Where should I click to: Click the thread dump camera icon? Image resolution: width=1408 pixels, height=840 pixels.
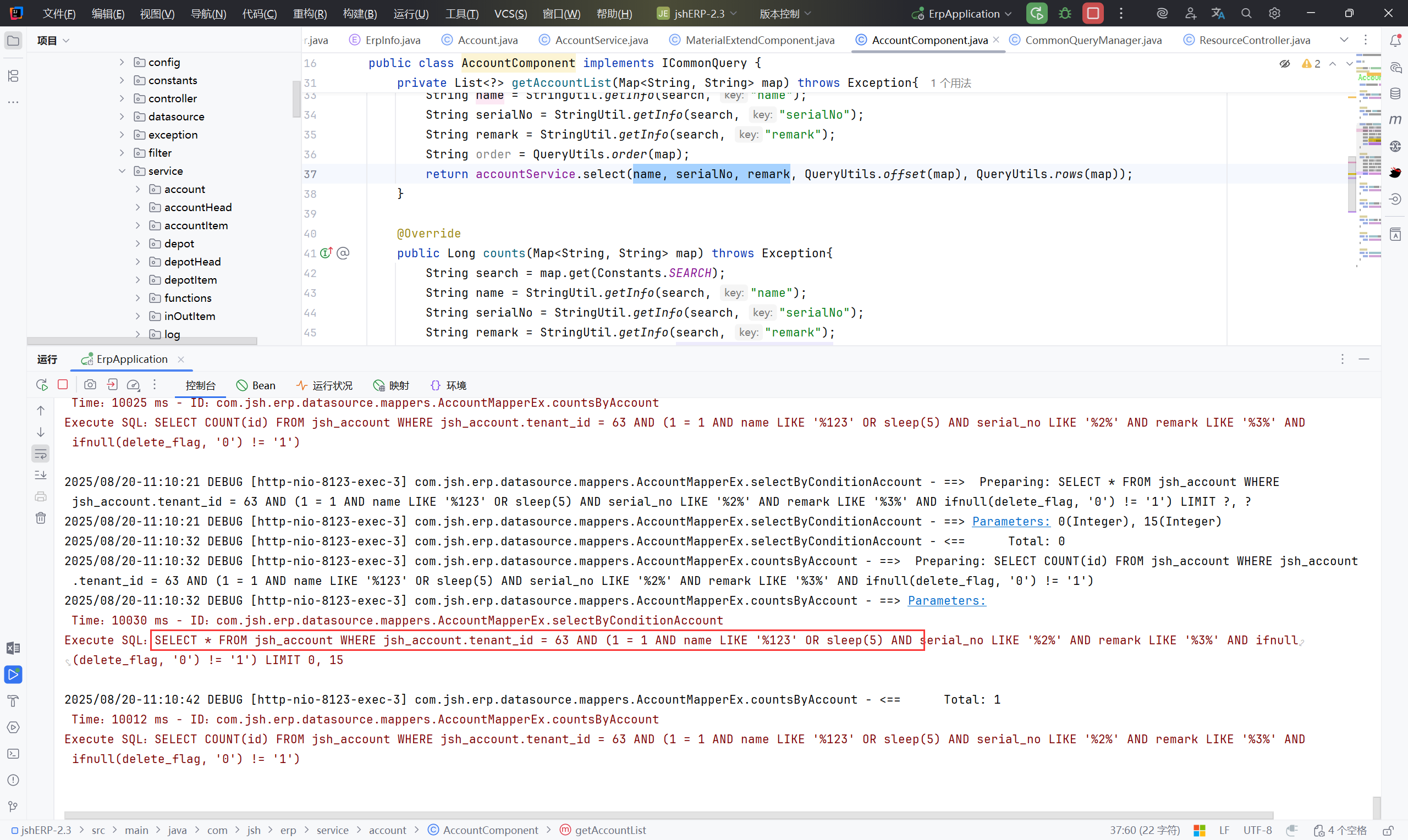(x=90, y=385)
